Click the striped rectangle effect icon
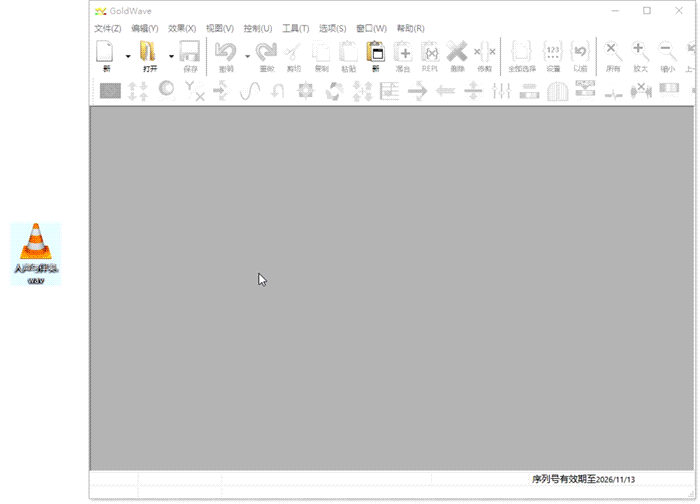 pyautogui.click(x=669, y=89)
